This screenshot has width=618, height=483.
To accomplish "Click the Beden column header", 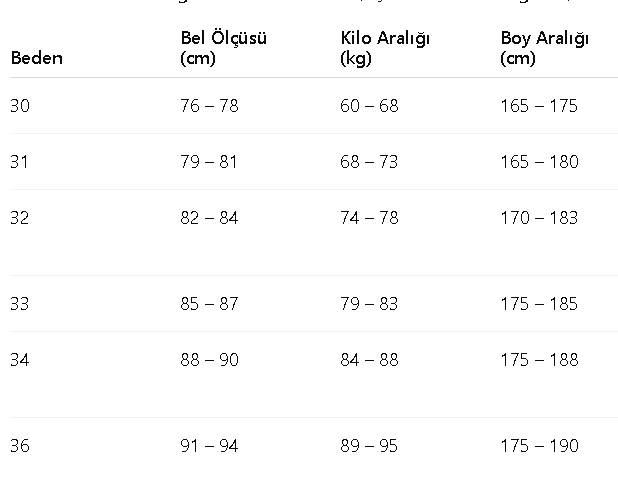I will (x=37, y=58).
